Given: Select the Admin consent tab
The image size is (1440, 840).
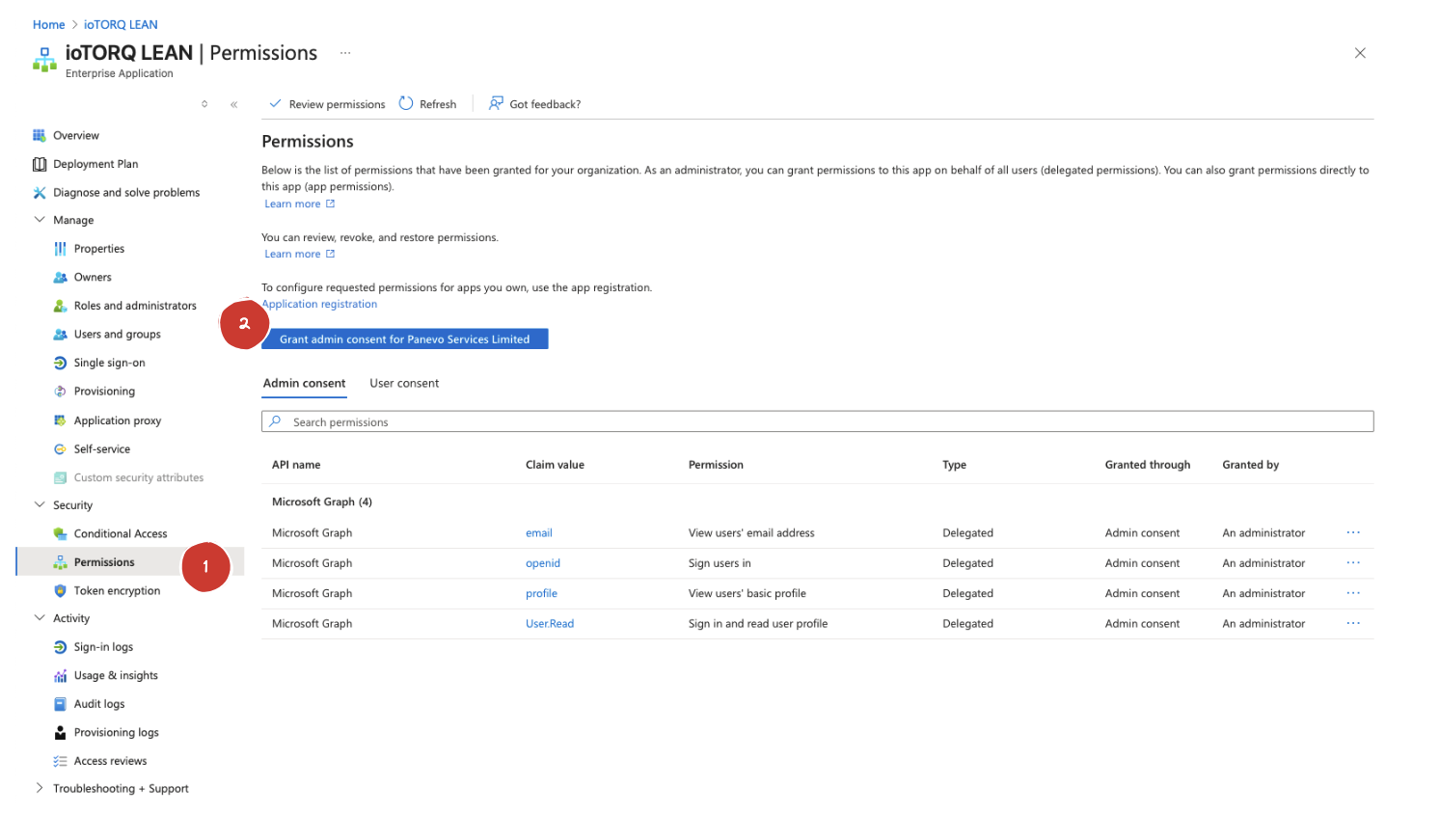Looking at the screenshot, I should [x=304, y=383].
